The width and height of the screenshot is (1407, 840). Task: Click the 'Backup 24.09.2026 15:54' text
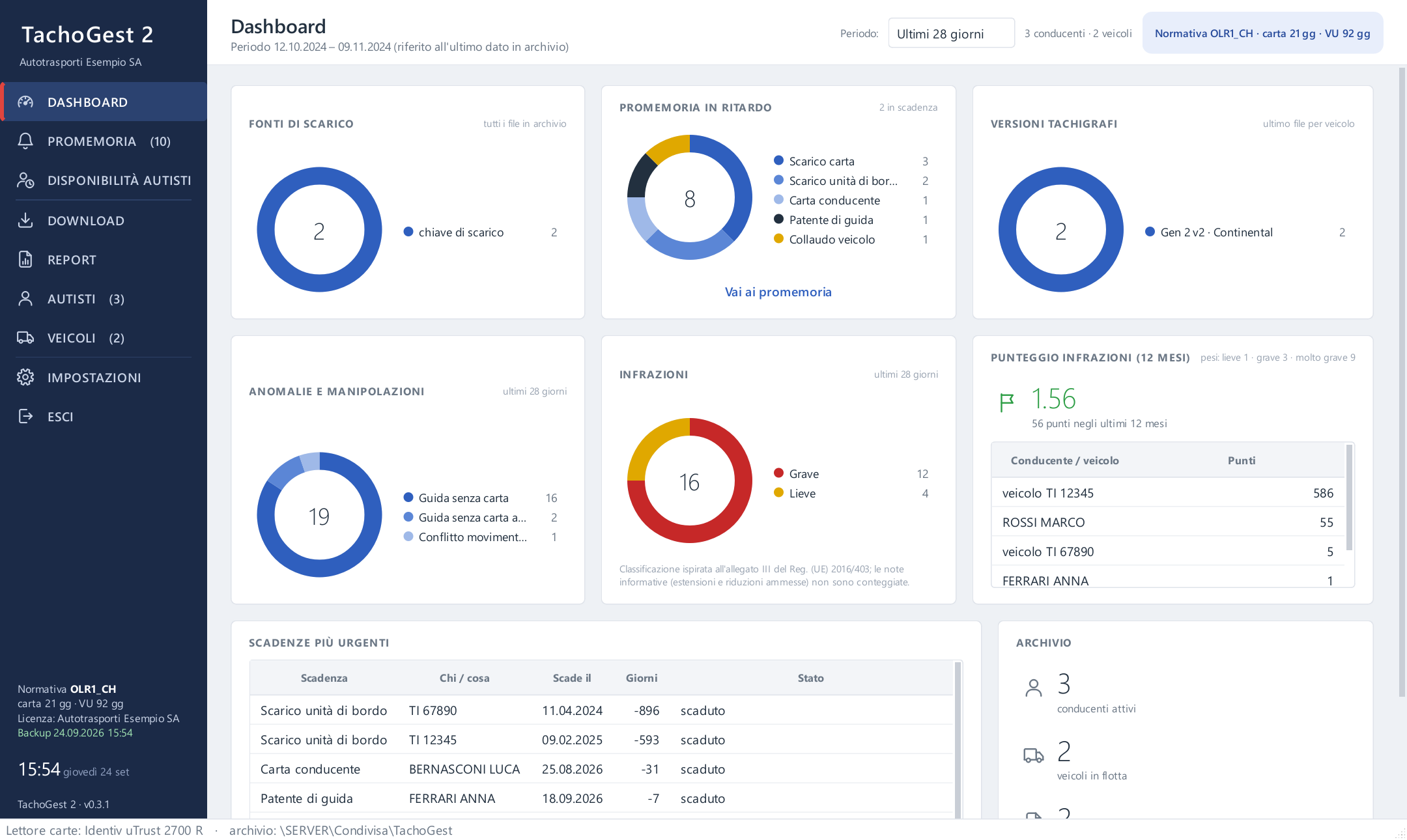pos(75,733)
